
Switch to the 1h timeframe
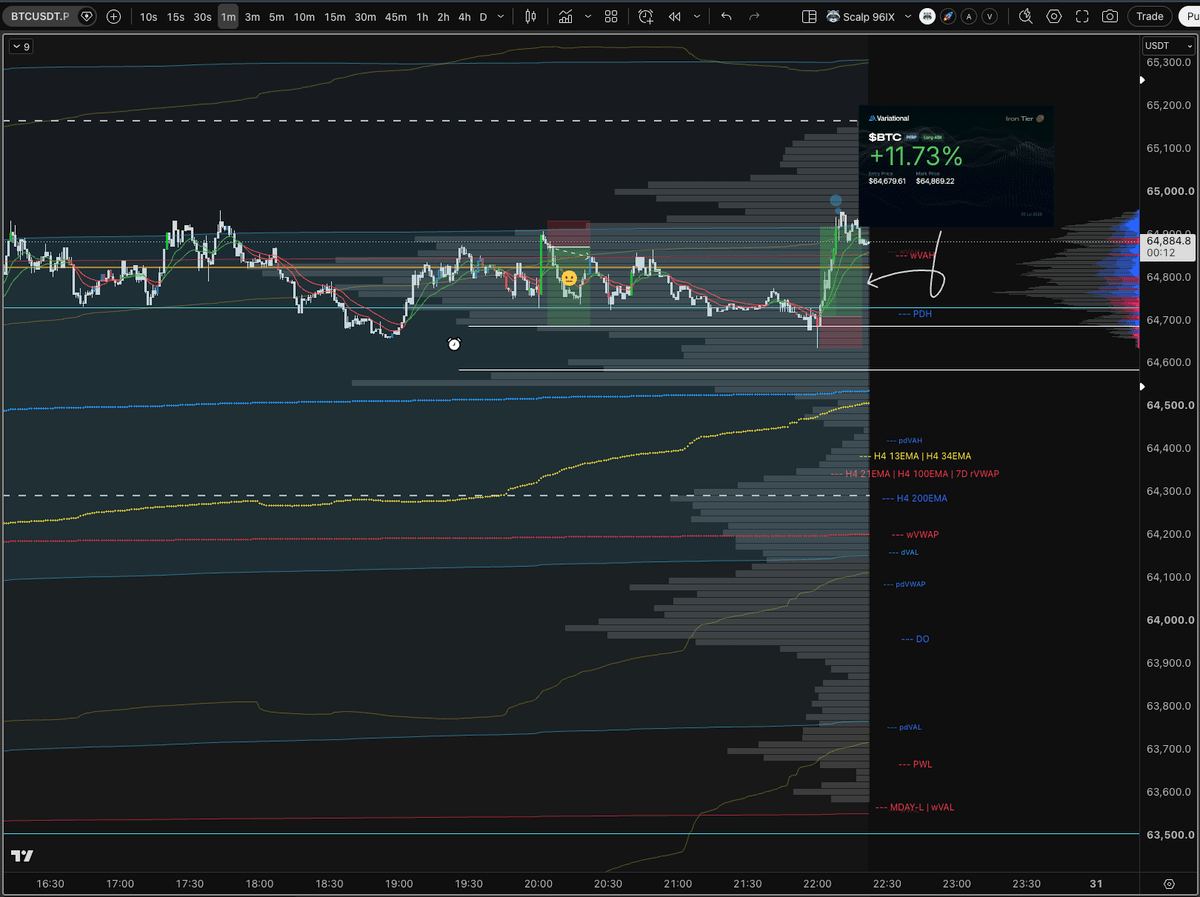tap(423, 16)
